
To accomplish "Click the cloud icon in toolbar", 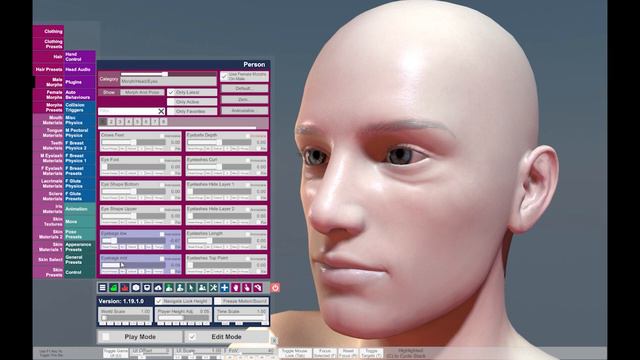I will 158,288.
